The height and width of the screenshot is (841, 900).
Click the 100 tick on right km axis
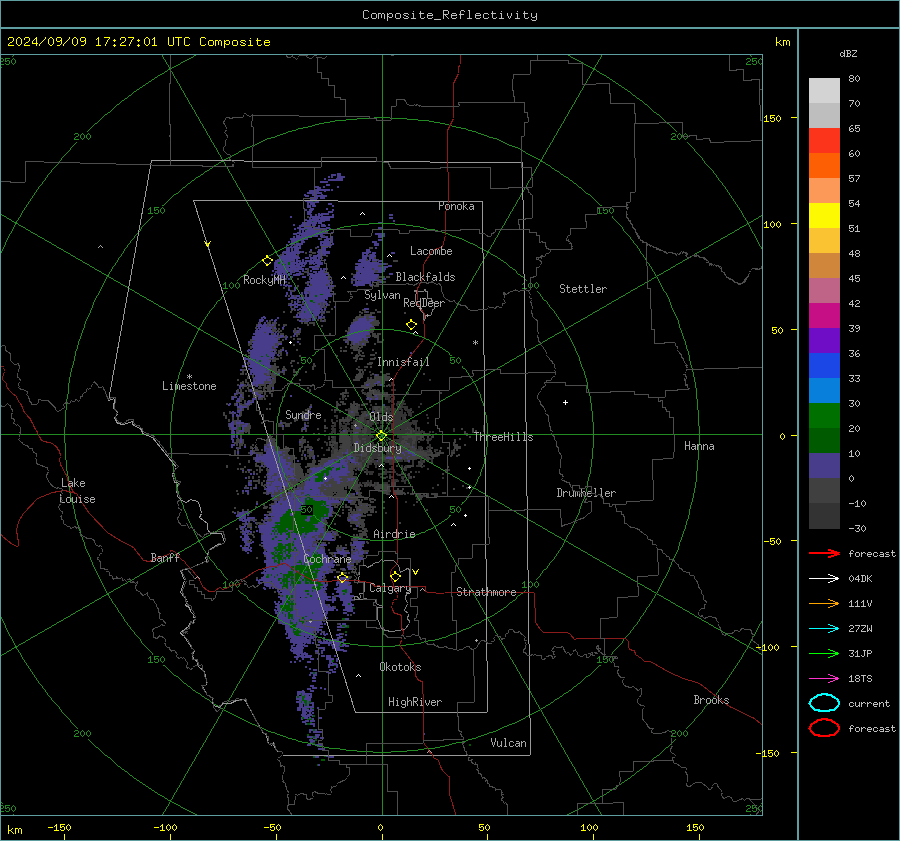point(772,224)
